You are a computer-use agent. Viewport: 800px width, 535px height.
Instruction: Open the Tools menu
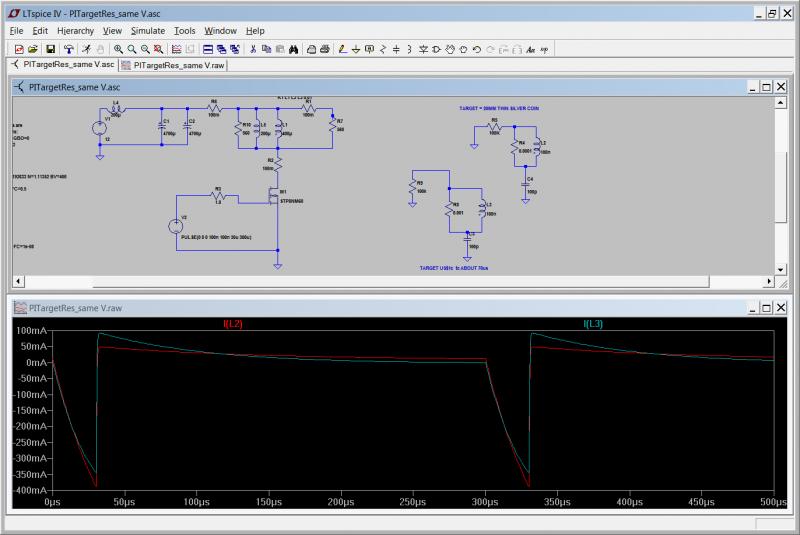tap(185, 31)
